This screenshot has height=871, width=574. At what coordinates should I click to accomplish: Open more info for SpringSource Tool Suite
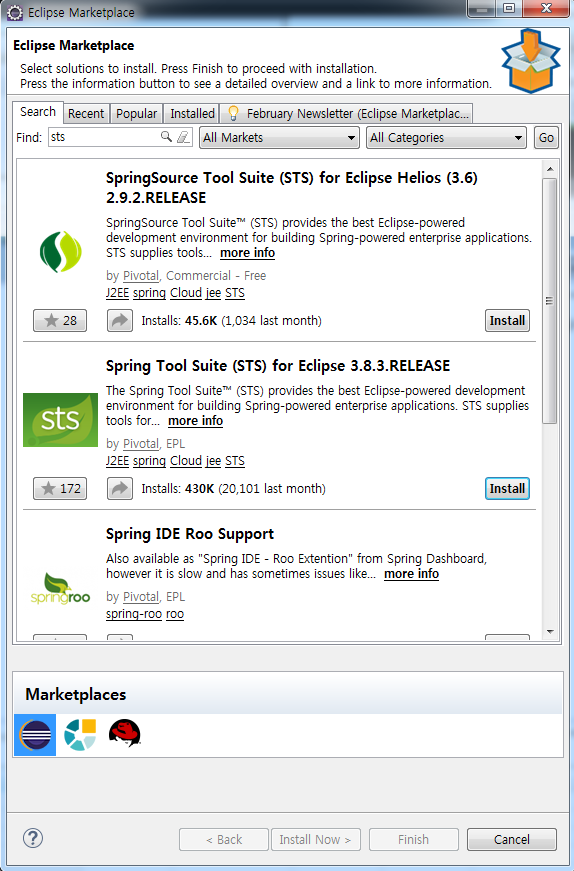247,253
